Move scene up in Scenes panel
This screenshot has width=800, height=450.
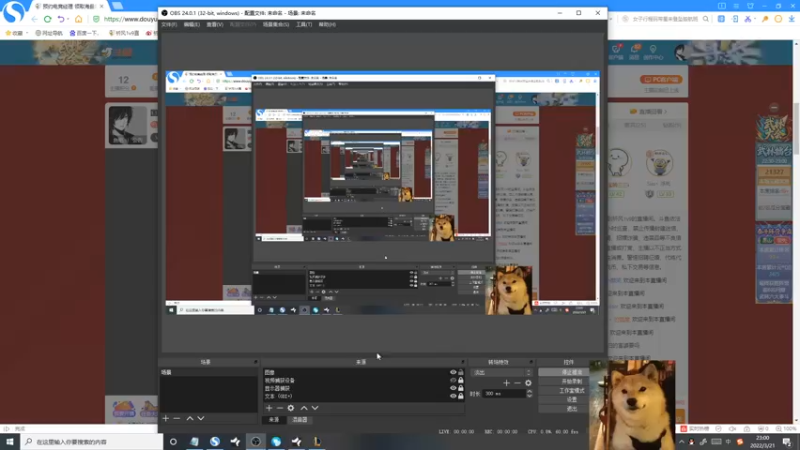[x=190, y=418]
